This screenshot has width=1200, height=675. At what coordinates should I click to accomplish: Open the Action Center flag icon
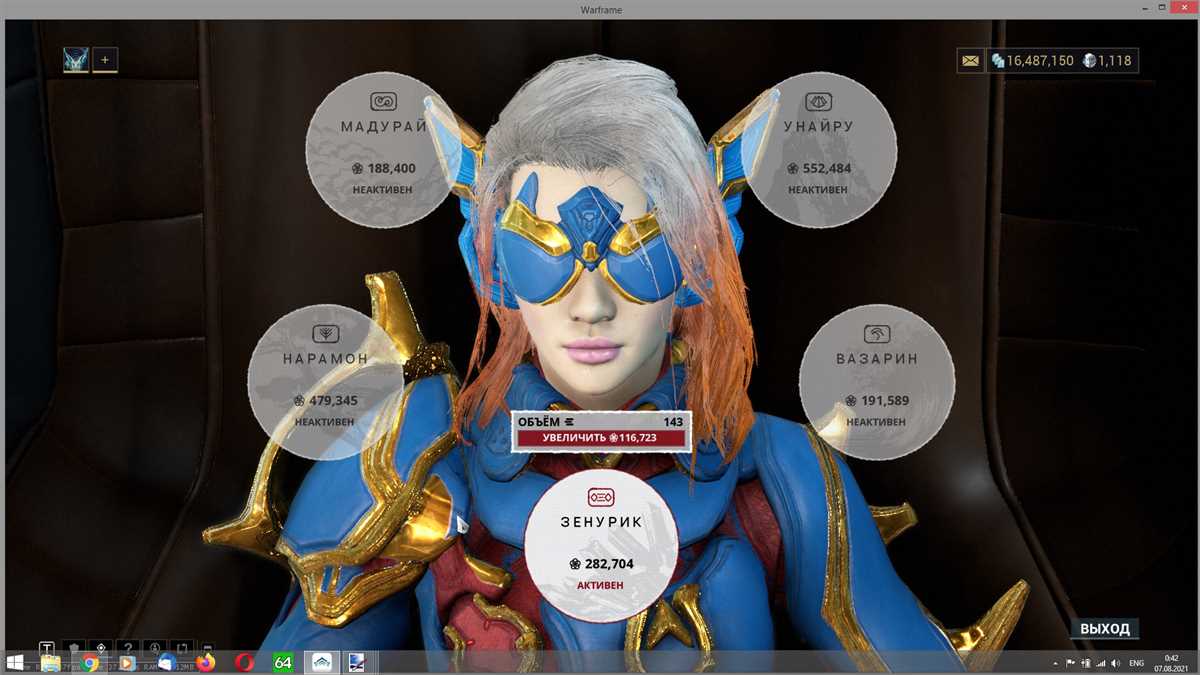[x=1071, y=663]
